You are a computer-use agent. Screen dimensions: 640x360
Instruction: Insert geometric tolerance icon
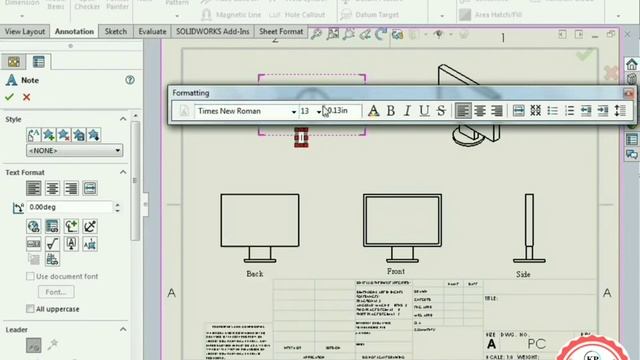(x=33, y=244)
